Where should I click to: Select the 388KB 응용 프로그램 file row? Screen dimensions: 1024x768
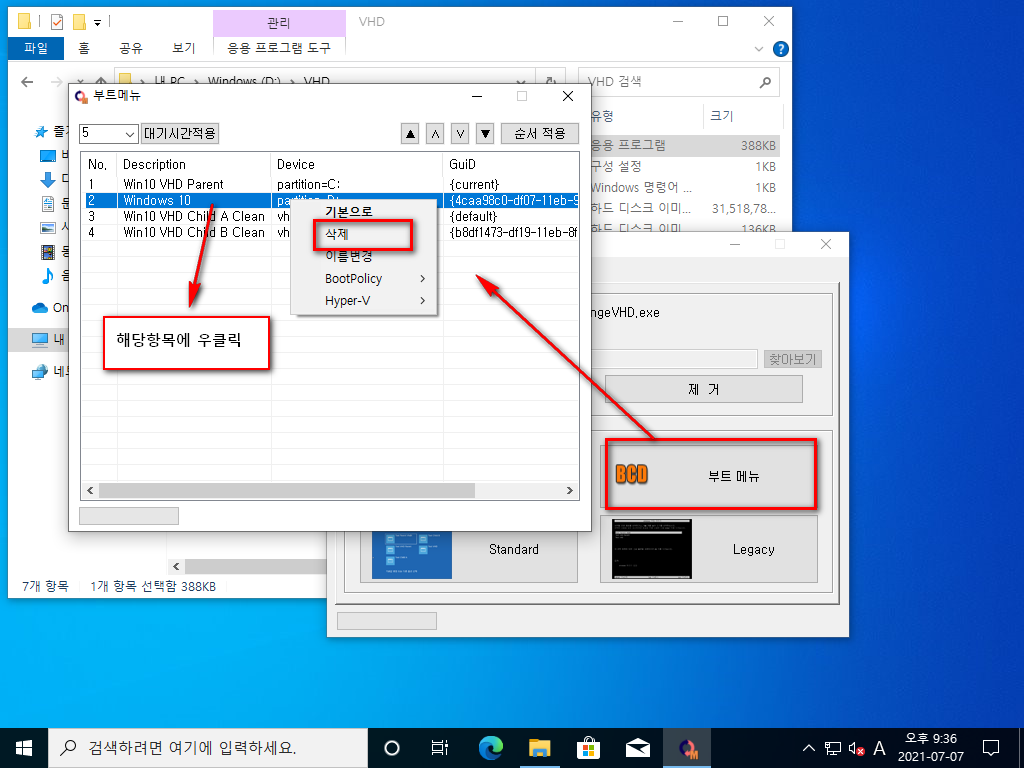point(684,145)
